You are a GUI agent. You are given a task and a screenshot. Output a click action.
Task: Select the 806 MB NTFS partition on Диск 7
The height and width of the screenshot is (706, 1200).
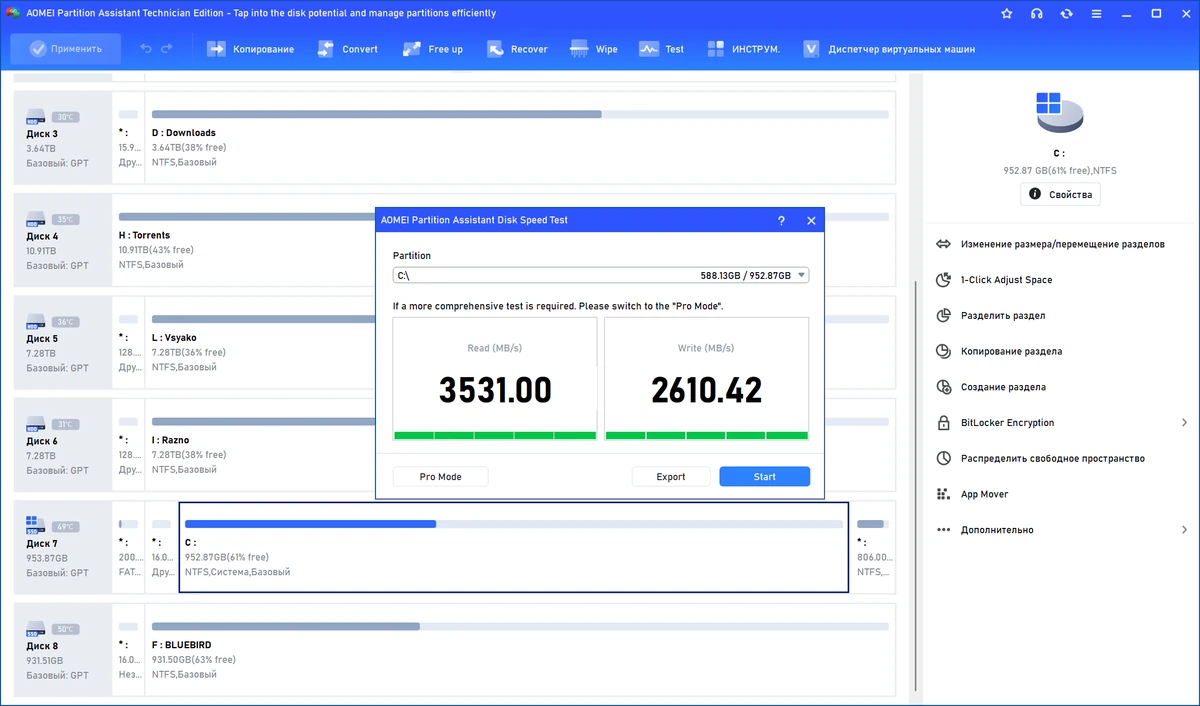873,548
